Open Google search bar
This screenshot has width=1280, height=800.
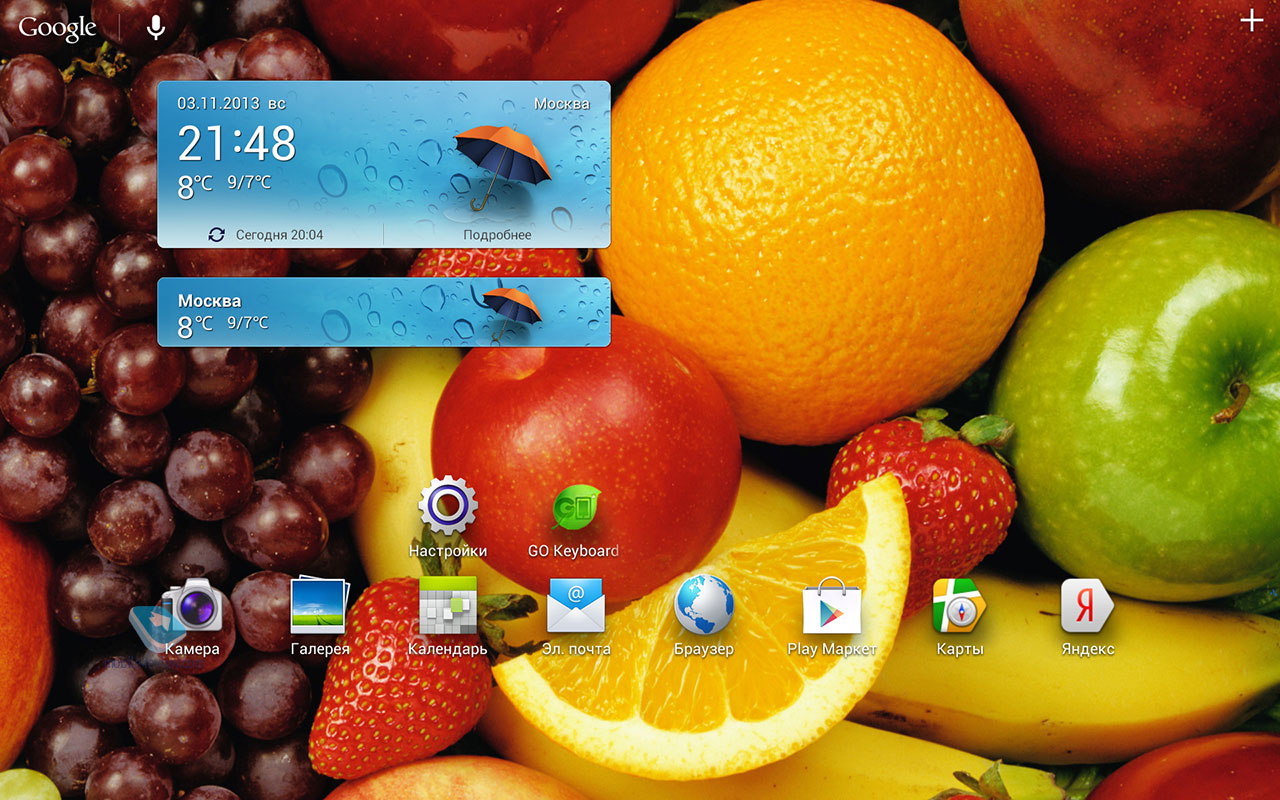pyautogui.click(x=57, y=28)
